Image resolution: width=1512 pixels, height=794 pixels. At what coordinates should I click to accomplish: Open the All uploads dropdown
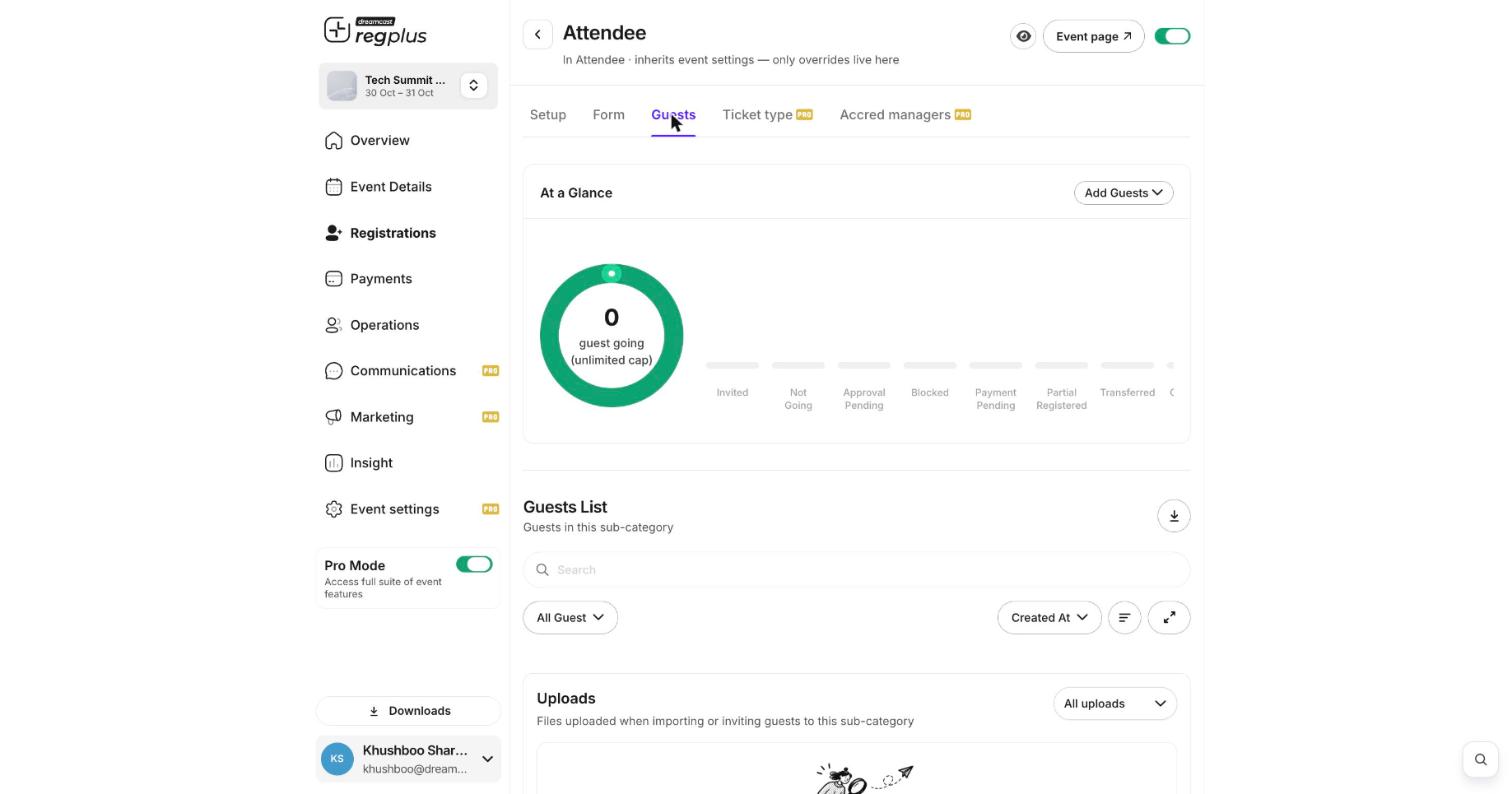[1115, 704]
